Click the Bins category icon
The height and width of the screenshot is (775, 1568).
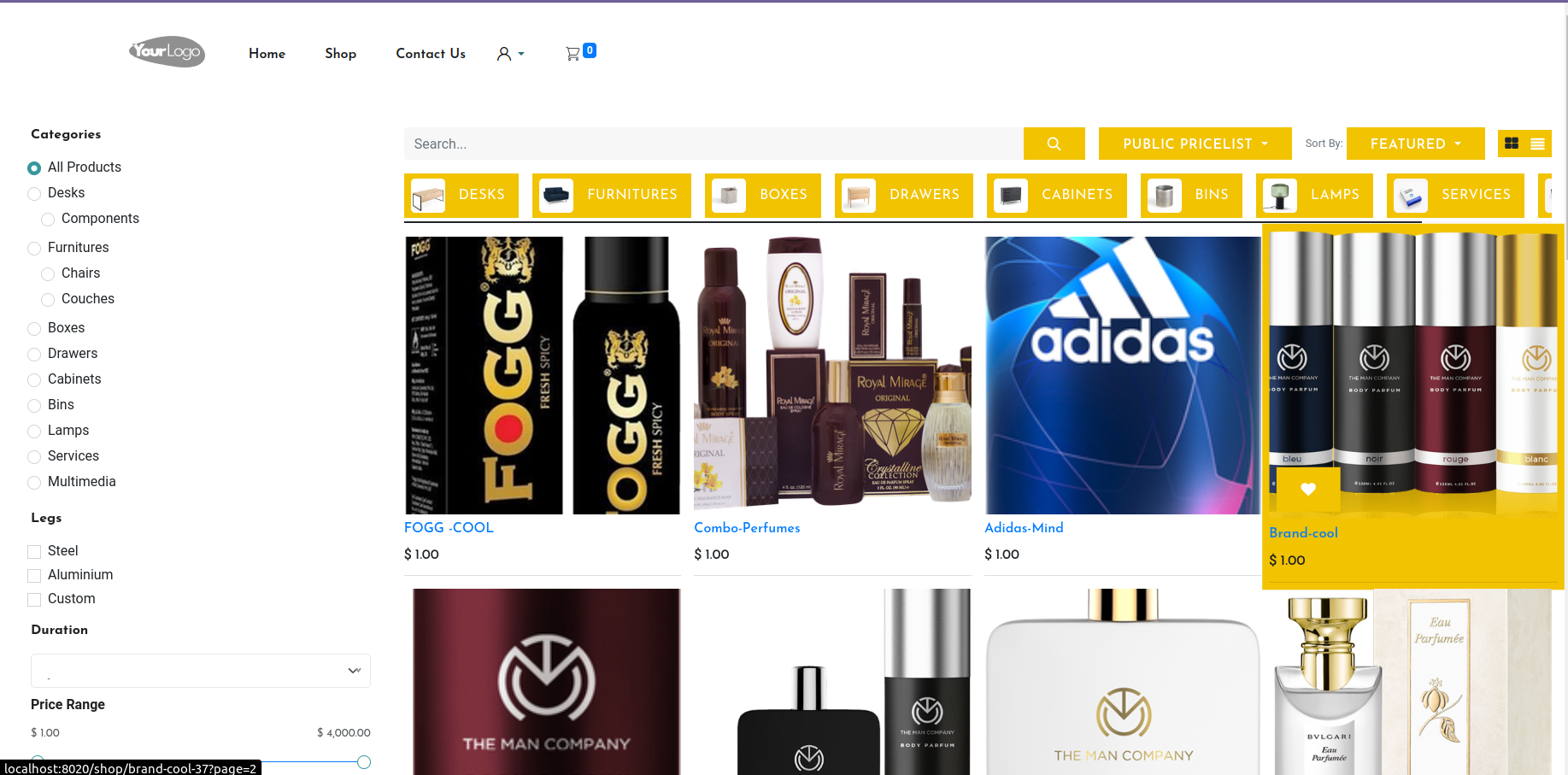(x=1165, y=196)
